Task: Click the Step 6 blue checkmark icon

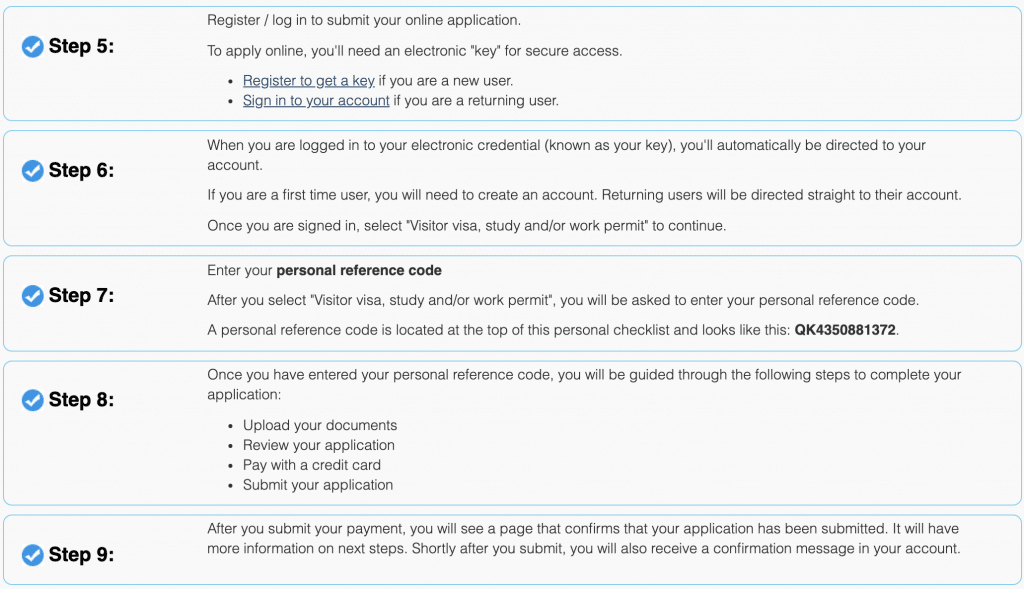Action: tap(33, 171)
